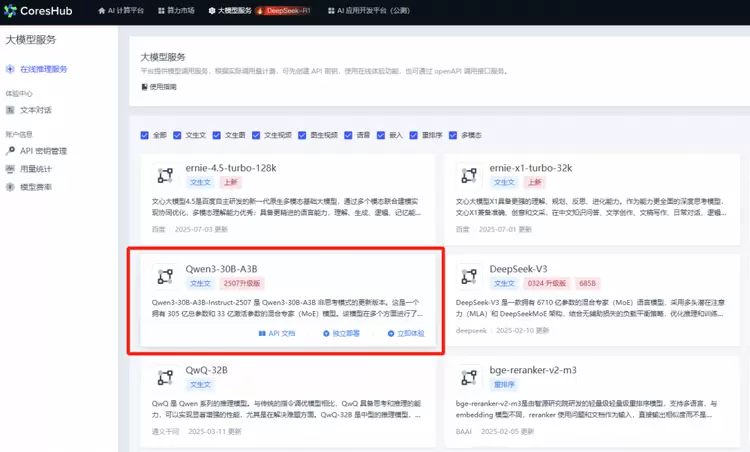Click the DeepSeek-V3 model icon
Screen dimensions: 750x452
point(465,275)
